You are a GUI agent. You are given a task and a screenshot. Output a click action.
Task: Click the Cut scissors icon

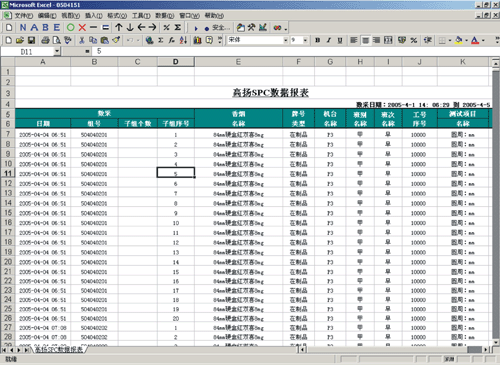pos(82,41)
